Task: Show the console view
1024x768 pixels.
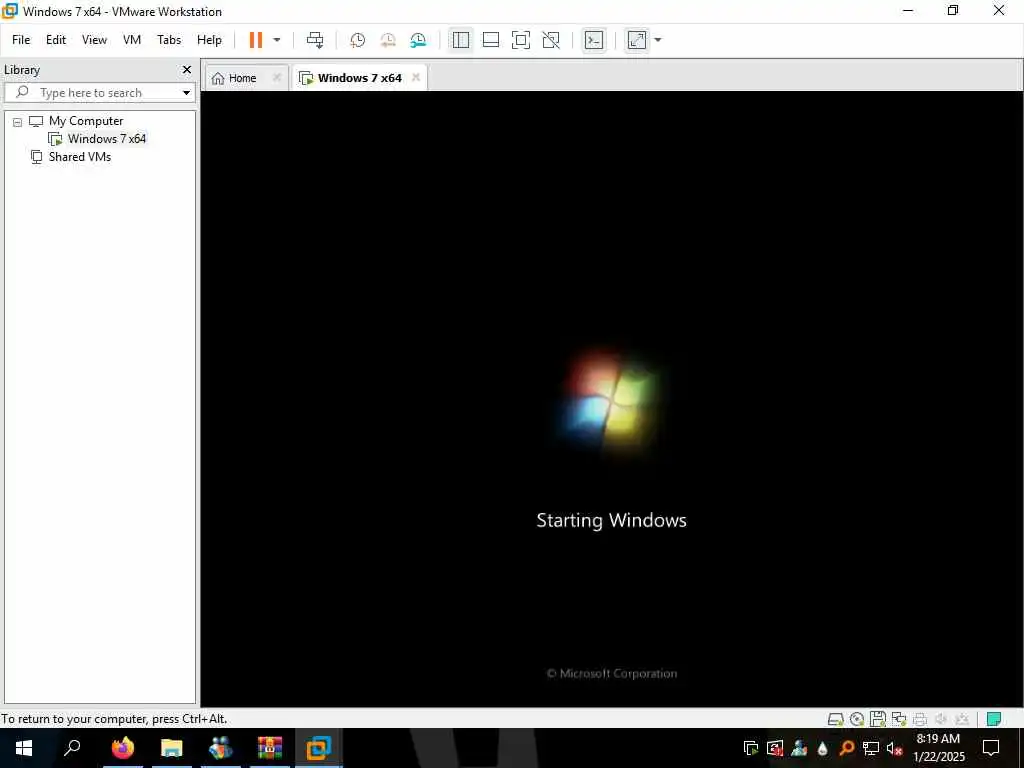Action: (x=594, y=40)
